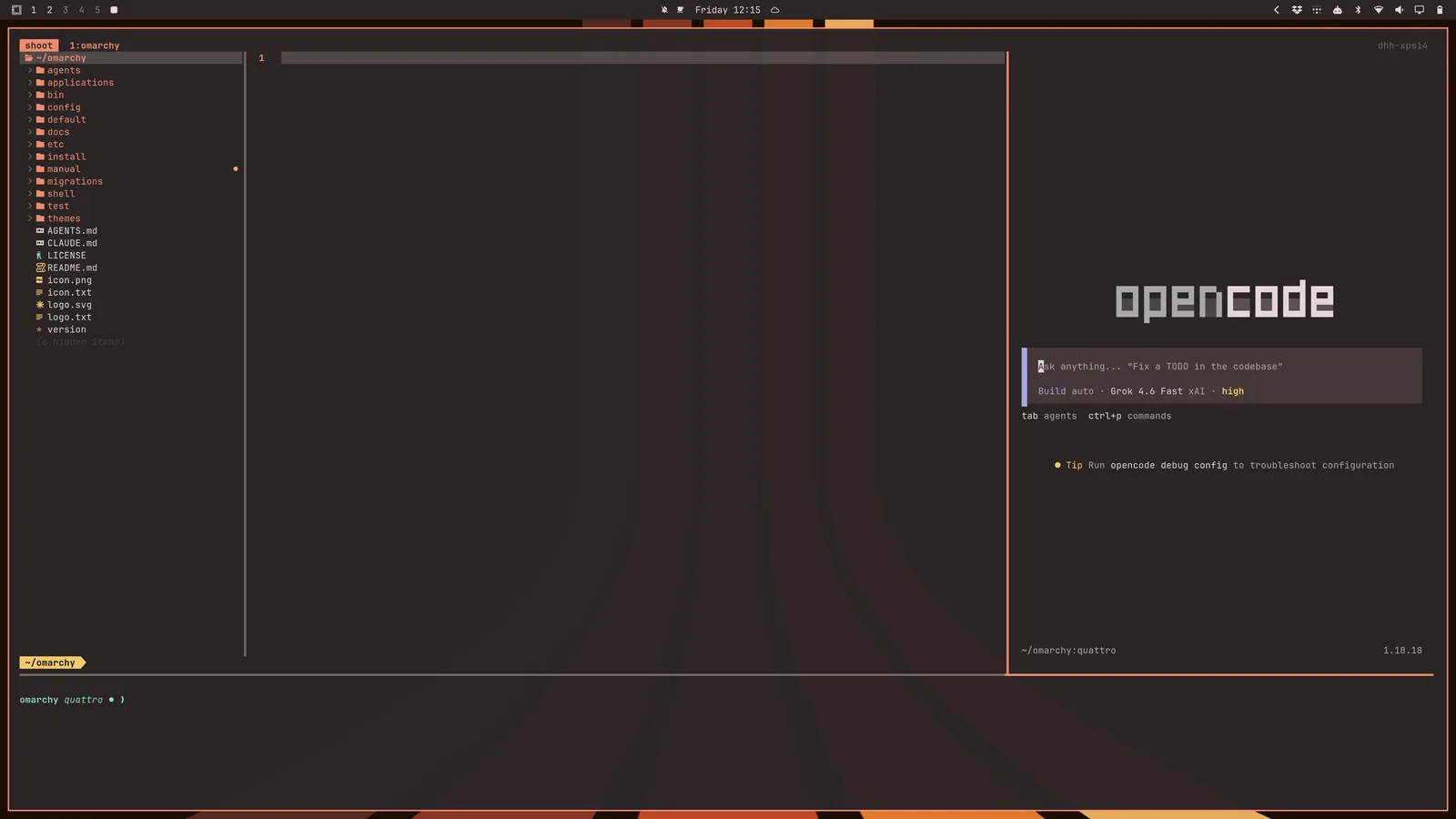Expand the etc folder chevron
The width and height of the screenshot is (1456, 819).
tap(30, 145)
